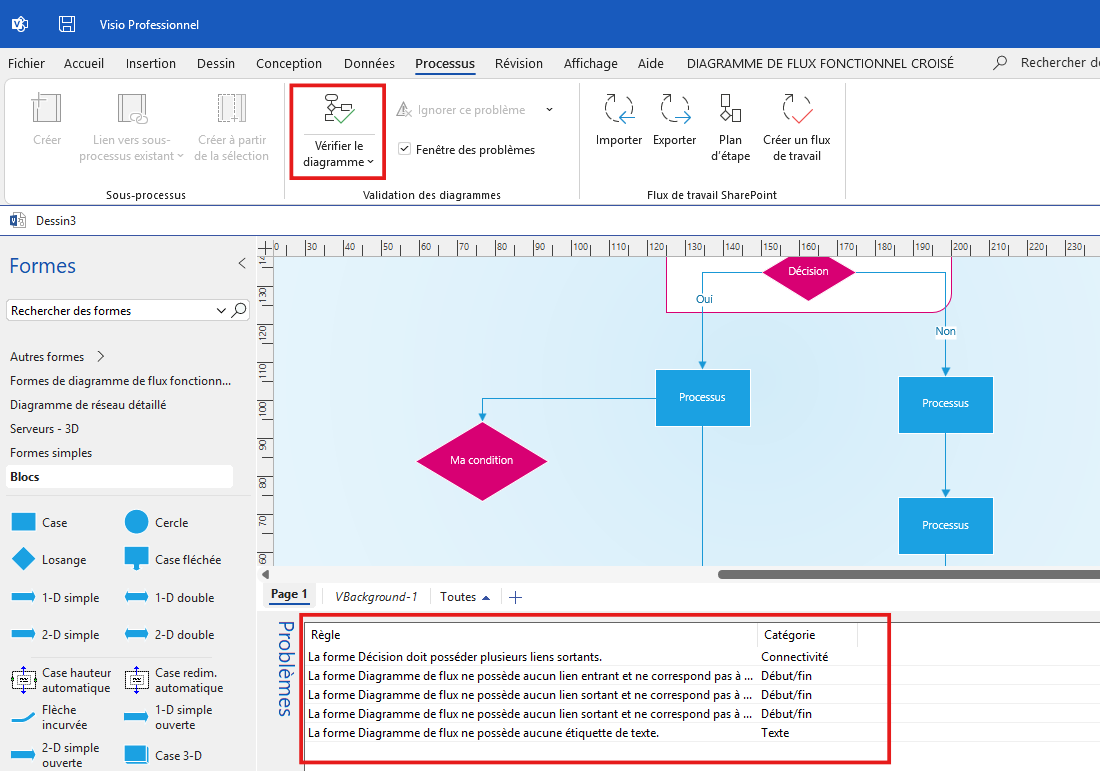
Task: Click the save icon in title bar
Action: [67, 24]
